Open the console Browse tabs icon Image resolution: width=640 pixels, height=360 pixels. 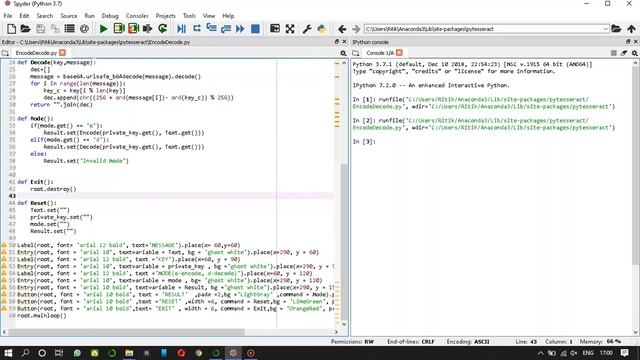(x=356, y=53)
